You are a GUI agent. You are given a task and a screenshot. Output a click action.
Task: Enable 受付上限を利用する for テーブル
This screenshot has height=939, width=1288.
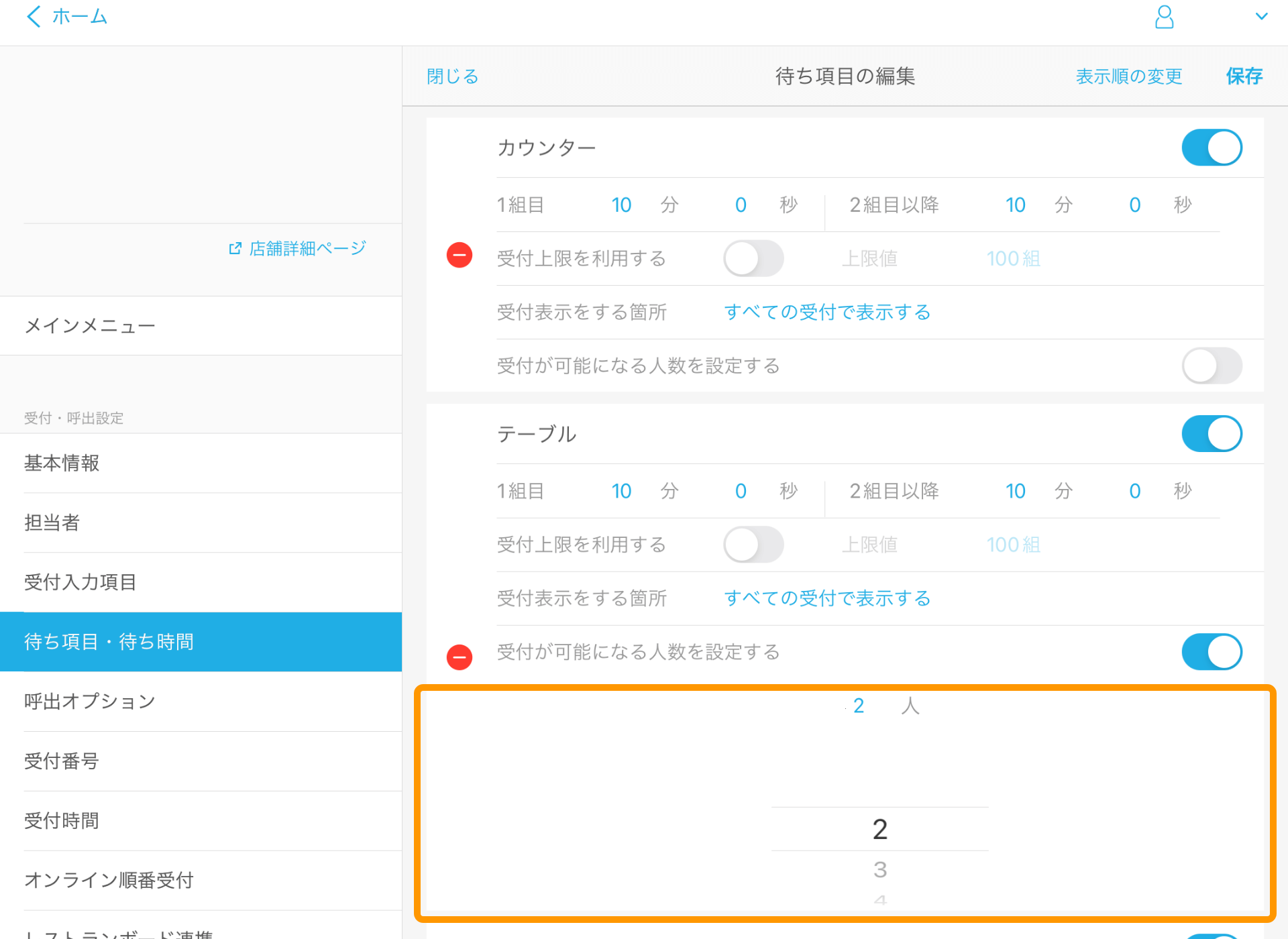(x=753, y=545)
